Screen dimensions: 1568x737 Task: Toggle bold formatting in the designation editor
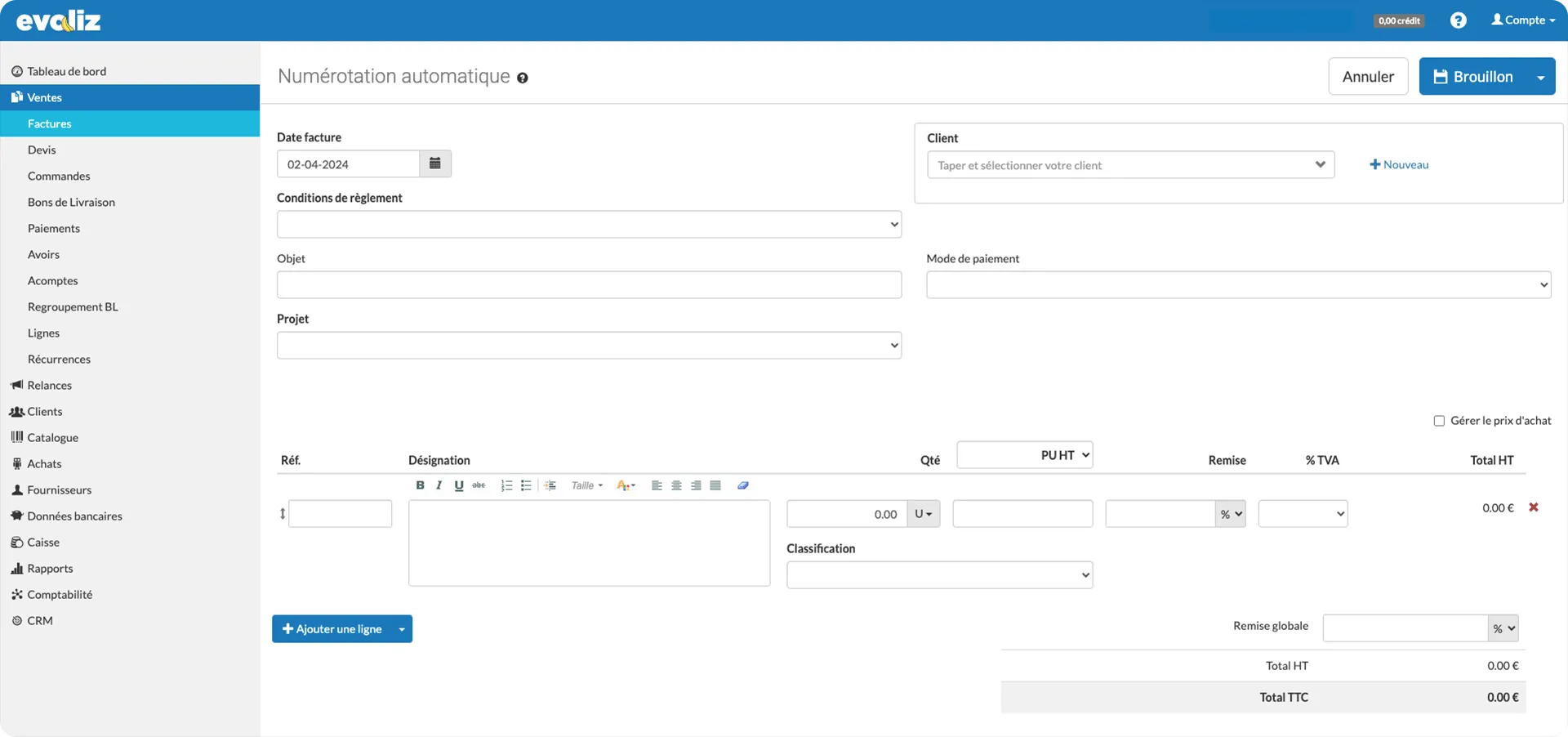pyautogui.click(x=420, y=485)
